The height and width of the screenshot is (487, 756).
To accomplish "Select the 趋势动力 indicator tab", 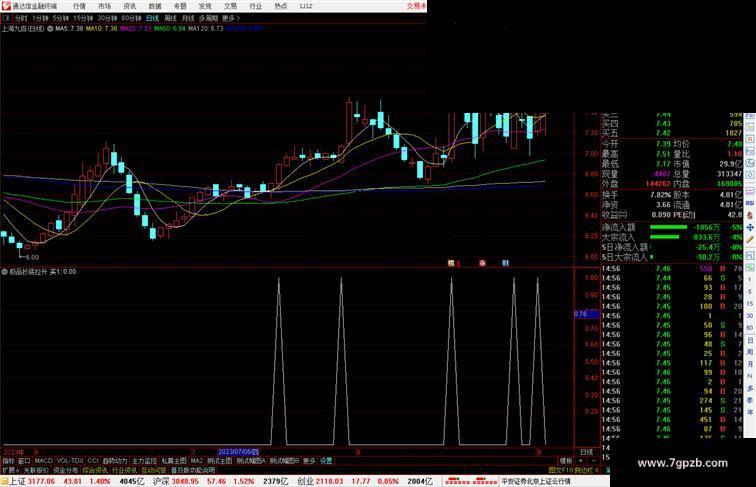I will click(115, 461).
